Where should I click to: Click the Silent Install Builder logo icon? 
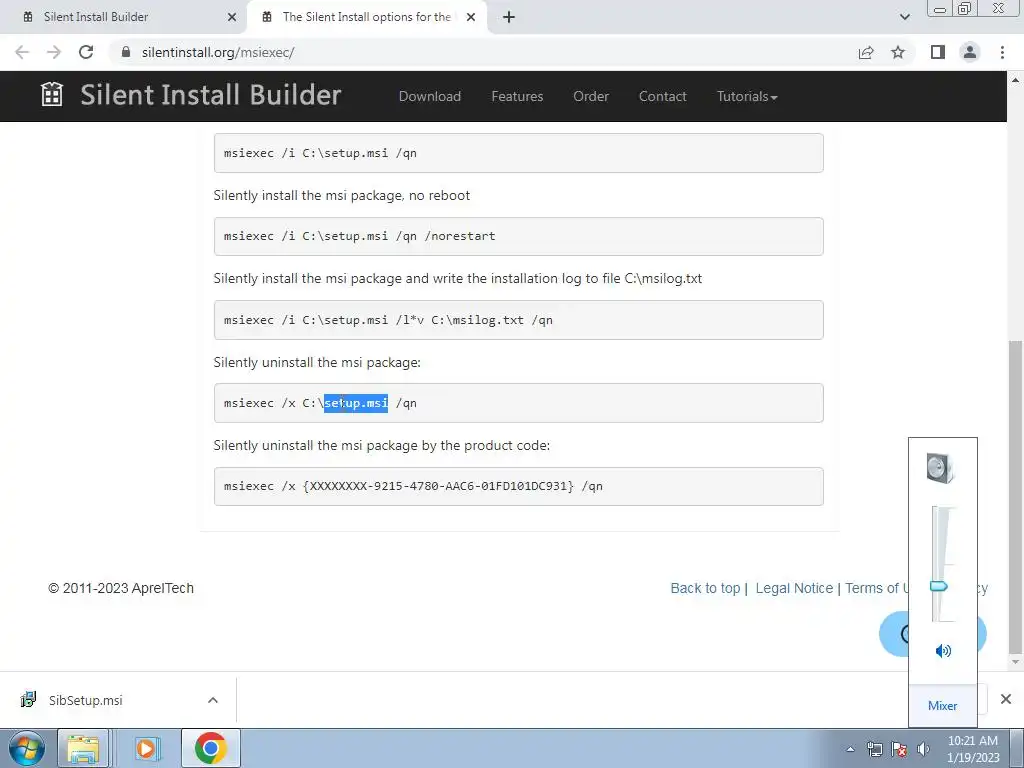52,95
